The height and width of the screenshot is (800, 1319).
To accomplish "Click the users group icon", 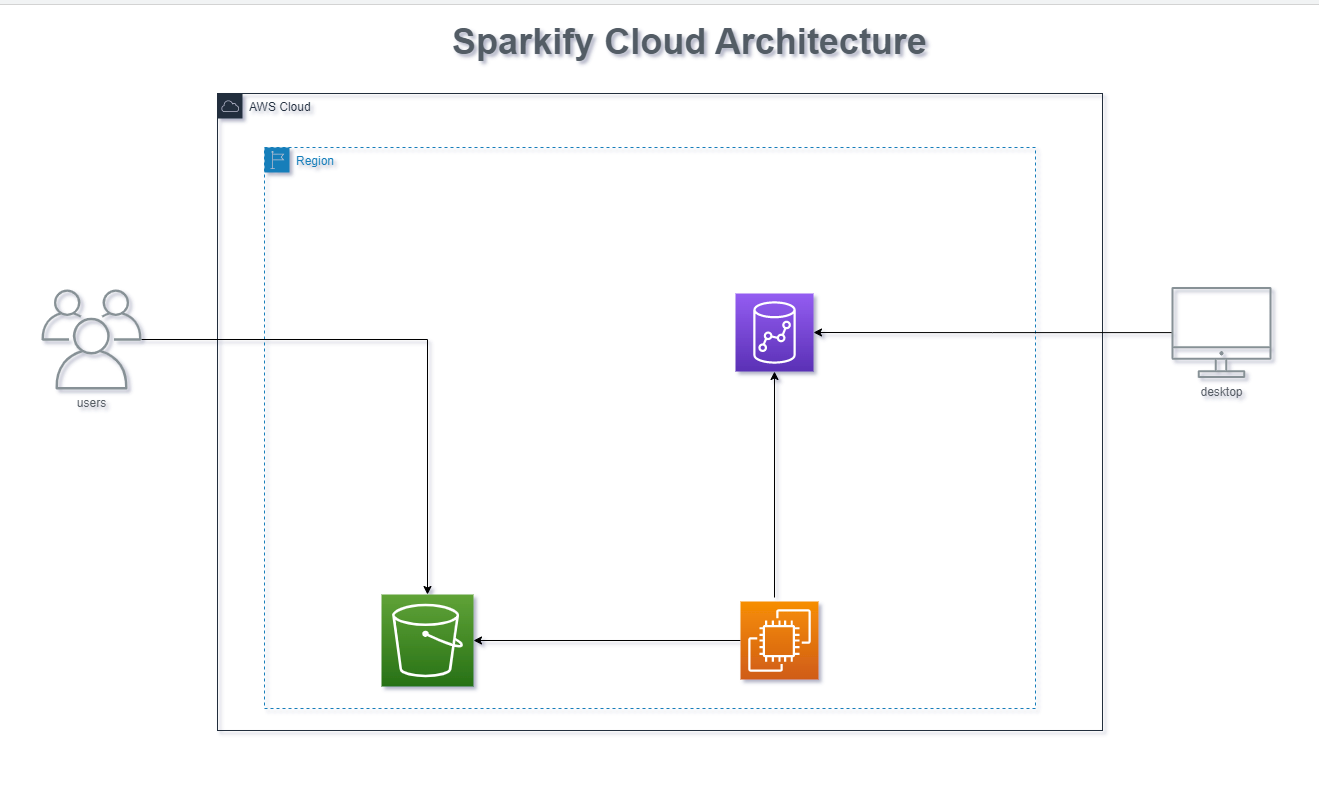I will pyautogui.click(x=91, y=339).
